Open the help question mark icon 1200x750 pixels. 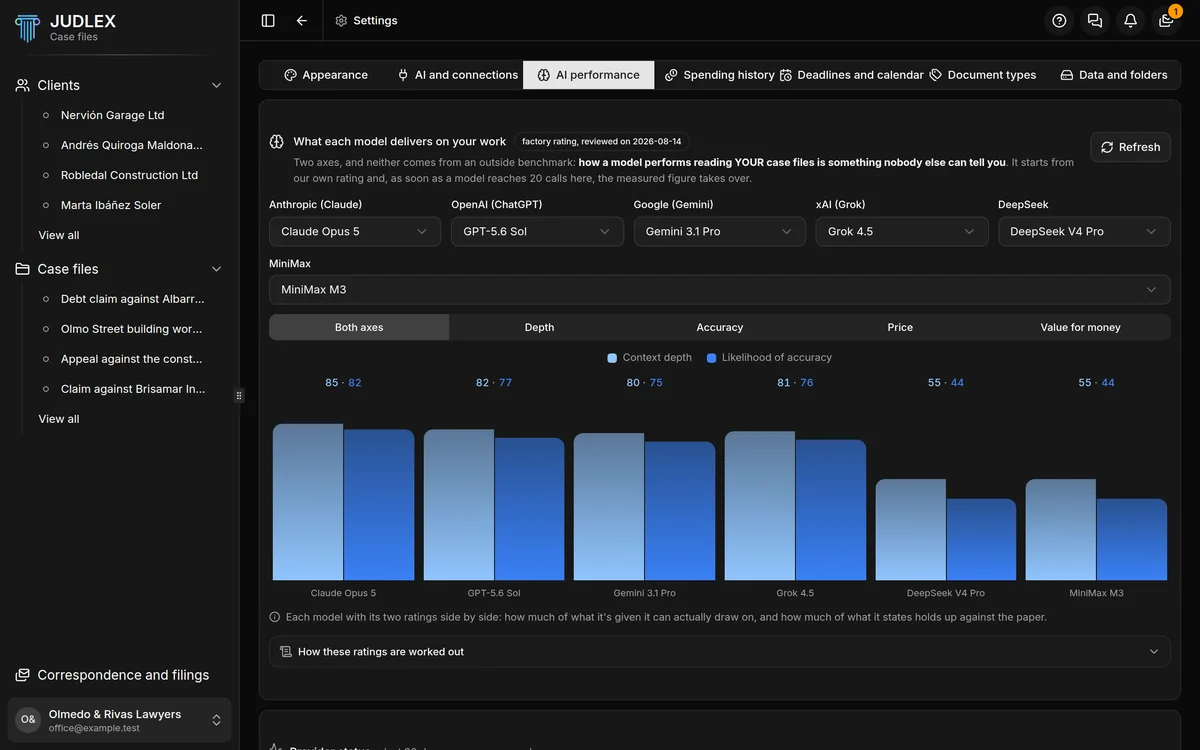1060,20
